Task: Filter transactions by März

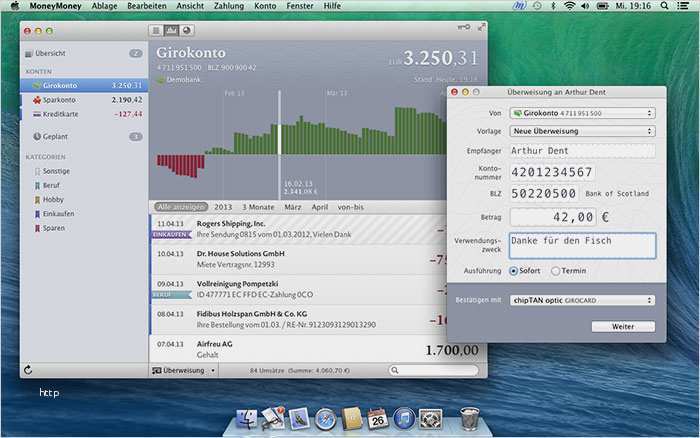Action: 292,207
